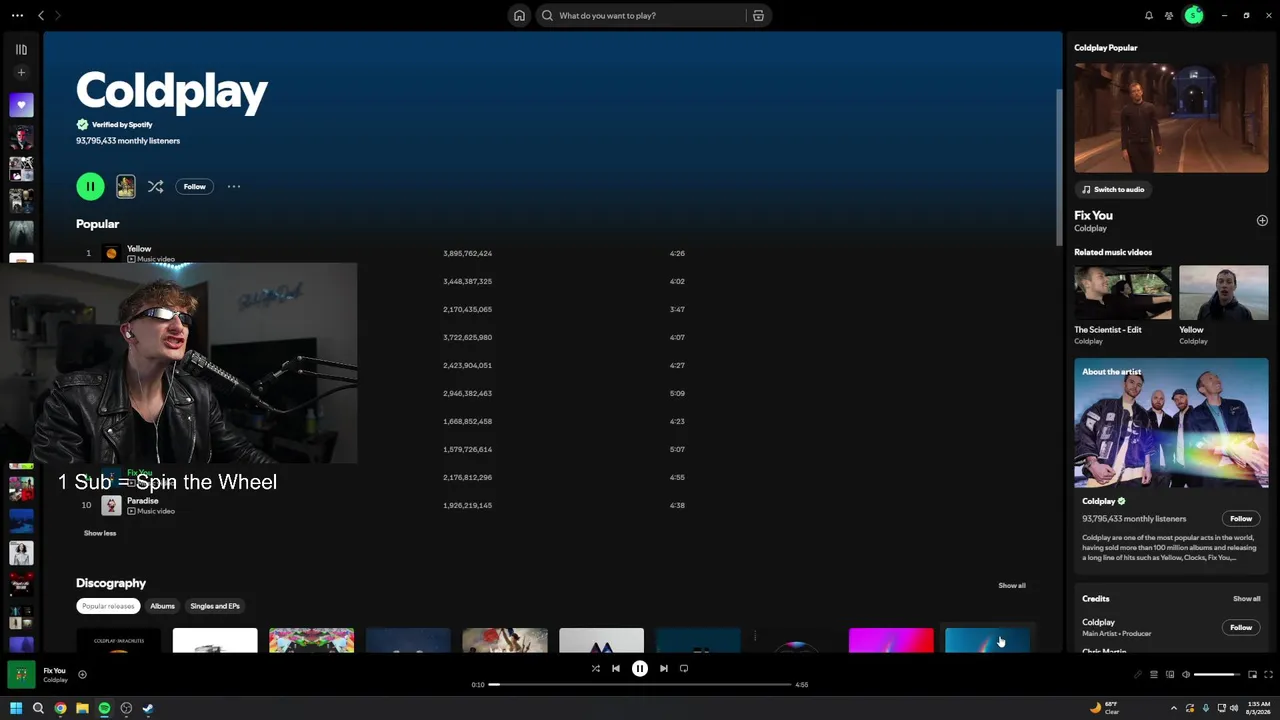Go to Spotify Home
This screenshot has width=1280, height=720.
pos(519,15)
